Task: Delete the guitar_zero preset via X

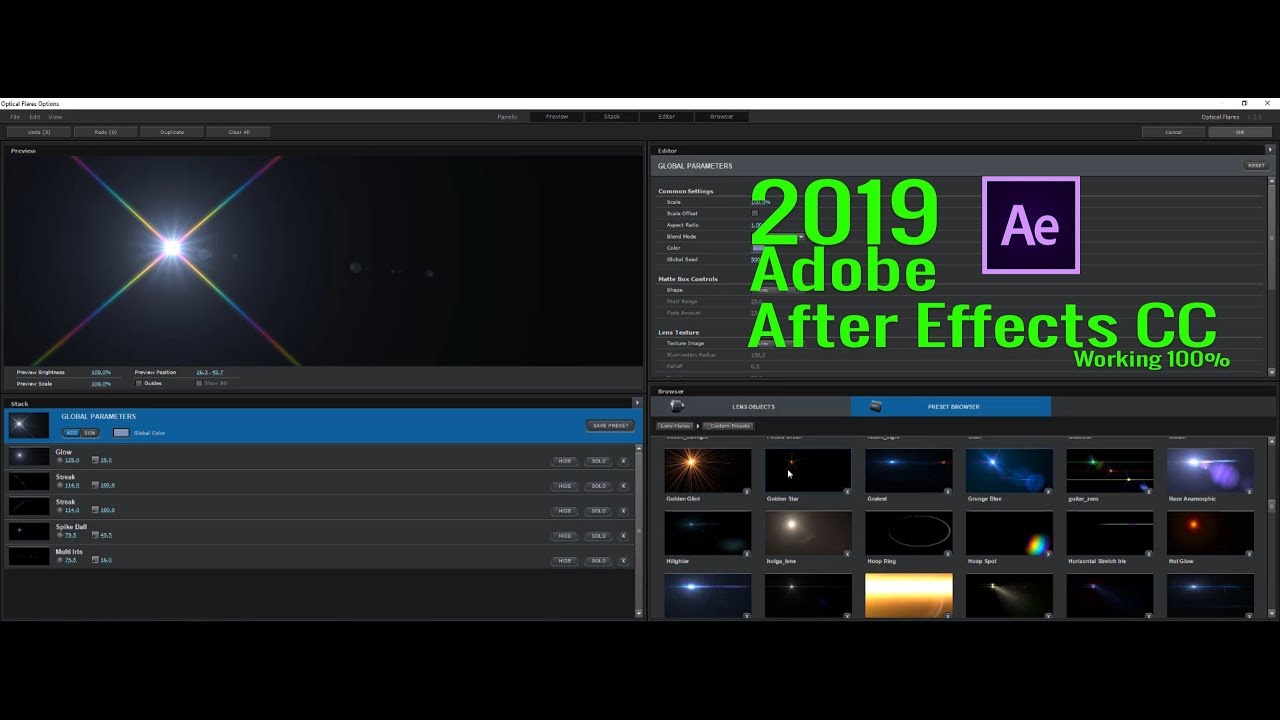Action: tap(1148, 491)
